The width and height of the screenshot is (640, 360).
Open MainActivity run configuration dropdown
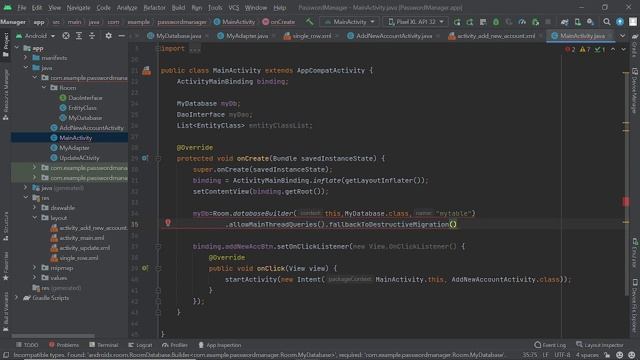click(x=349, y=22)
